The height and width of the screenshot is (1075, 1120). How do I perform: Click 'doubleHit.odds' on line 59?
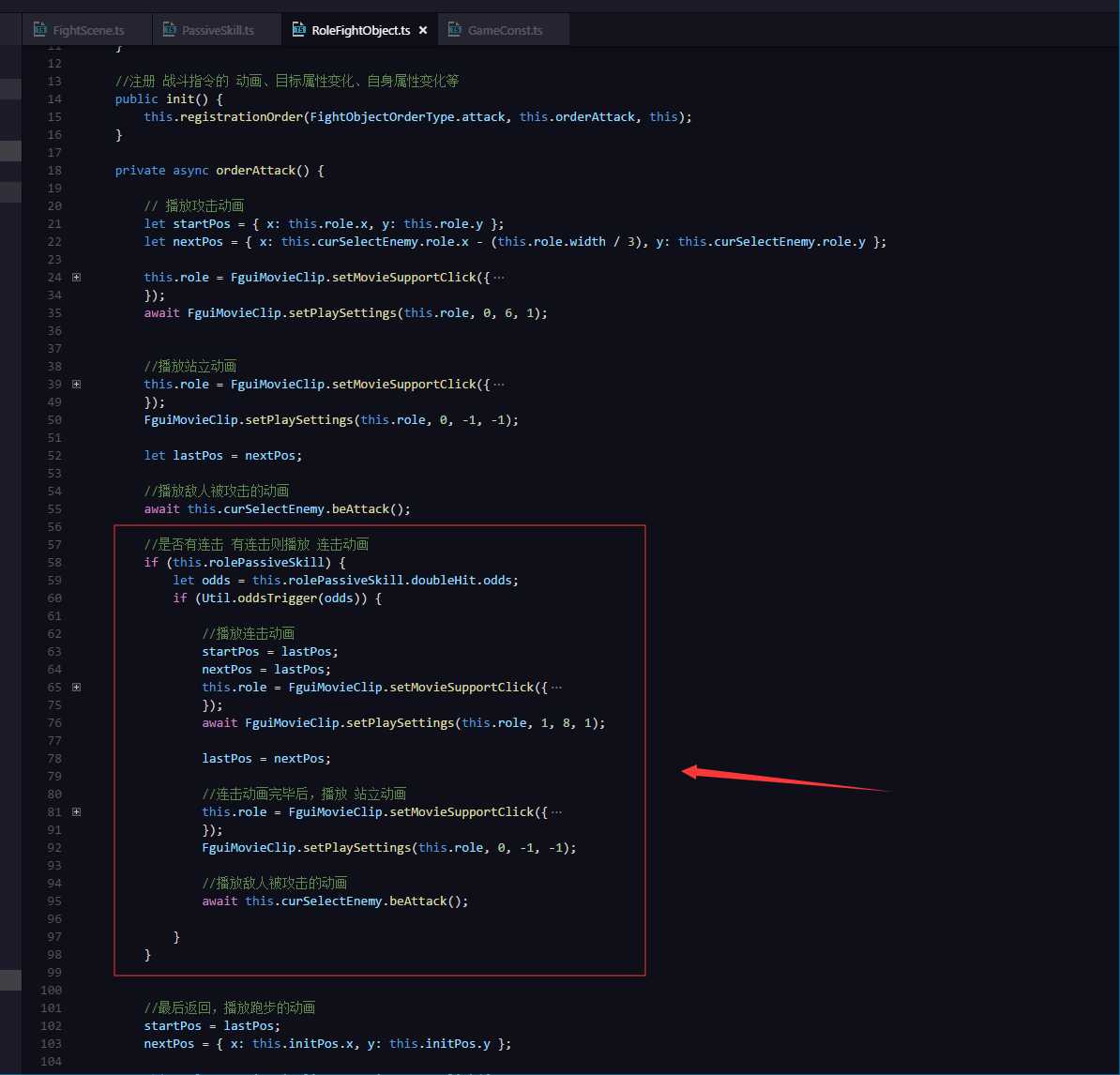tap(462, 580)
